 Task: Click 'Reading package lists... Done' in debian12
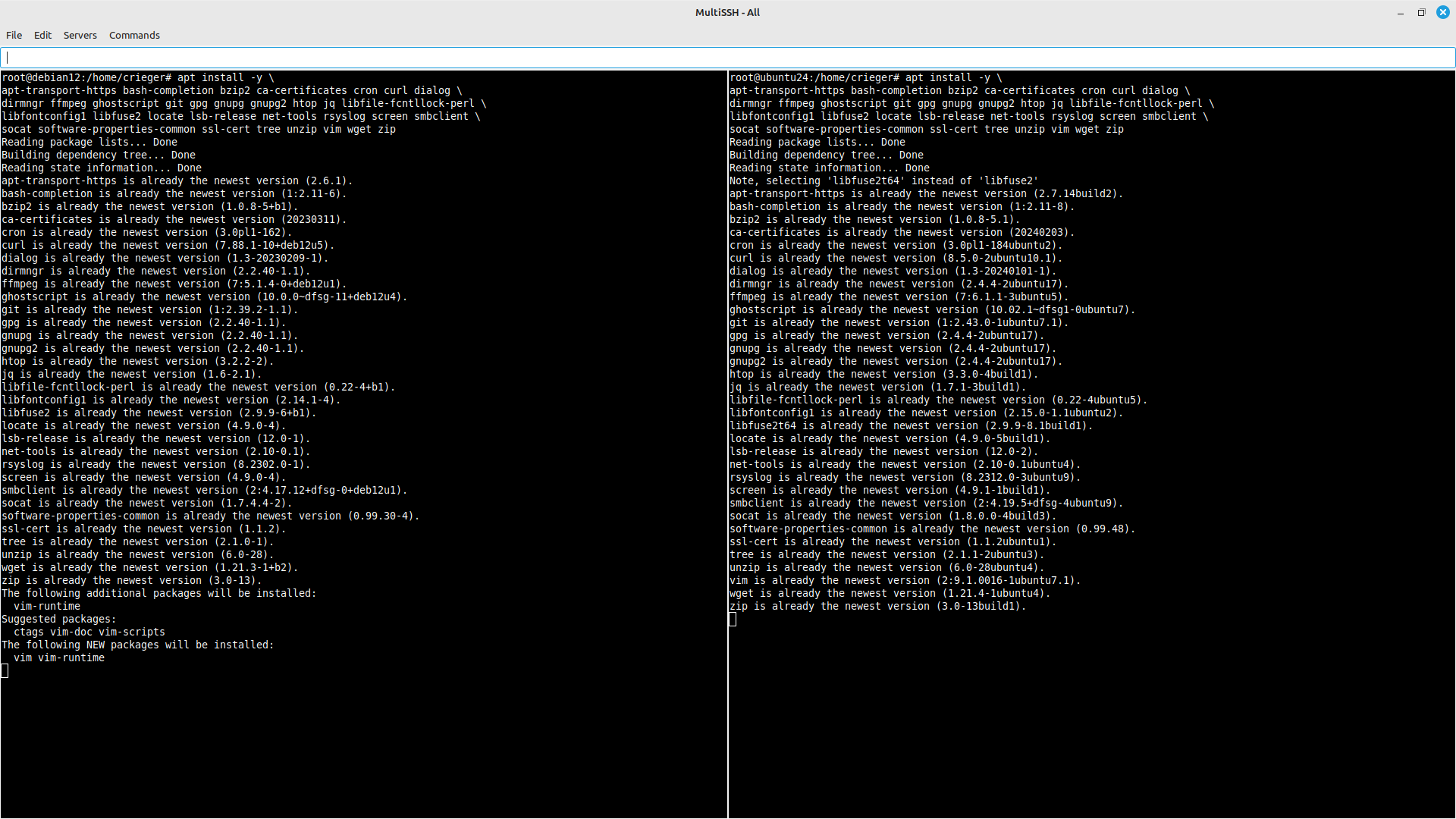(x=89, y=142)
